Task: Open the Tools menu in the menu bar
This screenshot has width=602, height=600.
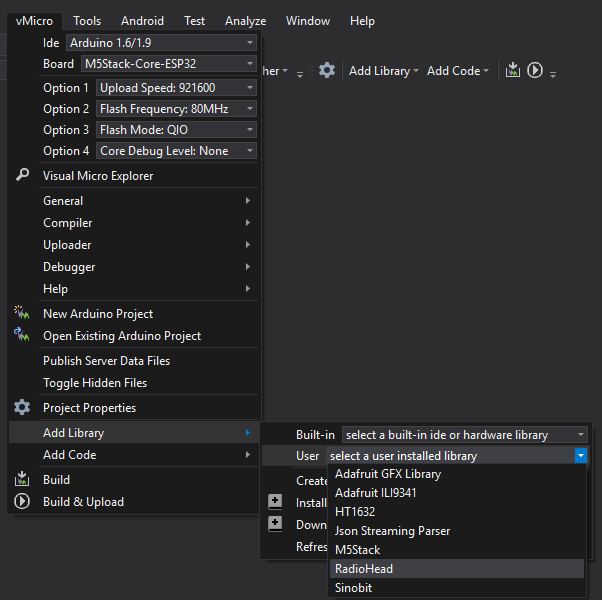Action: coord(87,20)
